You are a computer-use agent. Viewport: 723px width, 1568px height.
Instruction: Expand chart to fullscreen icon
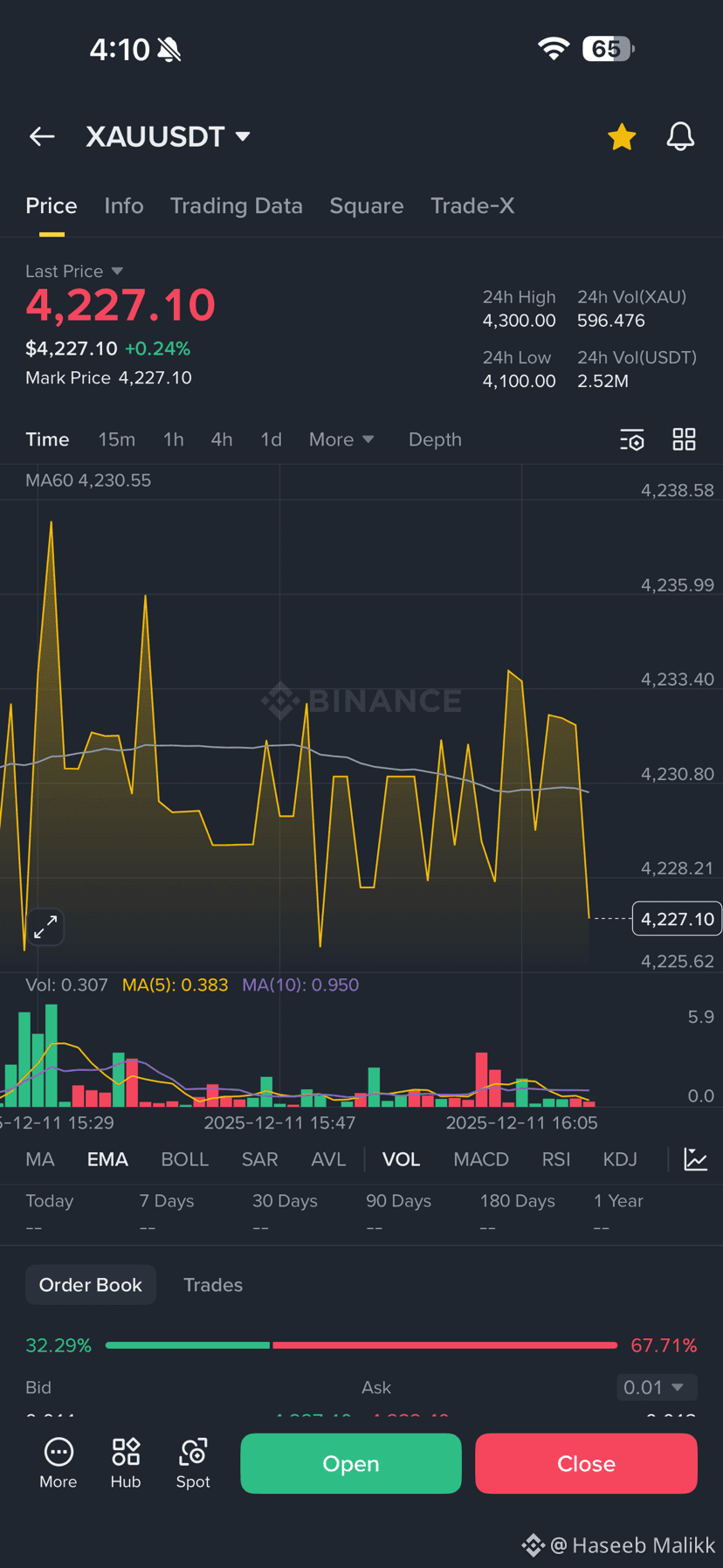45,927
